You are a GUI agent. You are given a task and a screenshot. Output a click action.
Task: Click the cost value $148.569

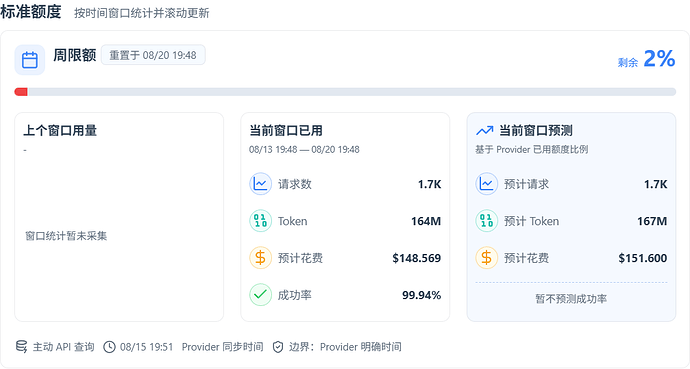pyautogui.click(x=417, y=258)
